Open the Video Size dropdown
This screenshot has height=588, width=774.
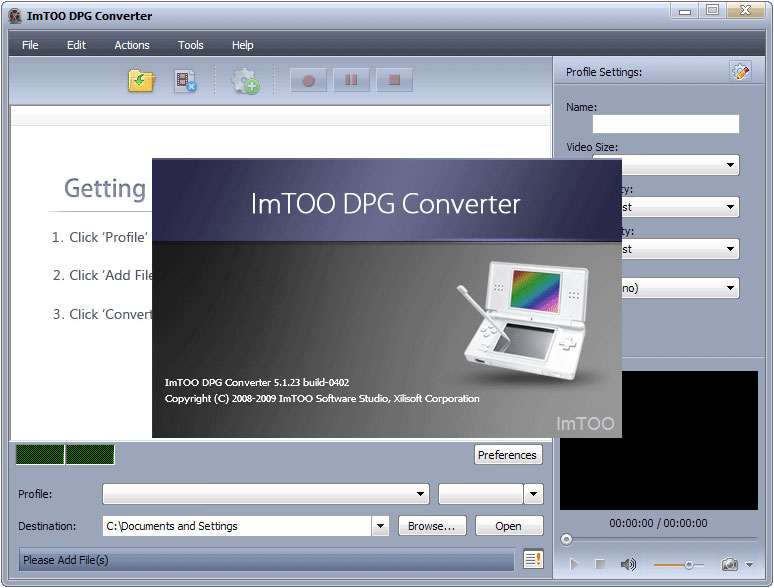[732, 165]
